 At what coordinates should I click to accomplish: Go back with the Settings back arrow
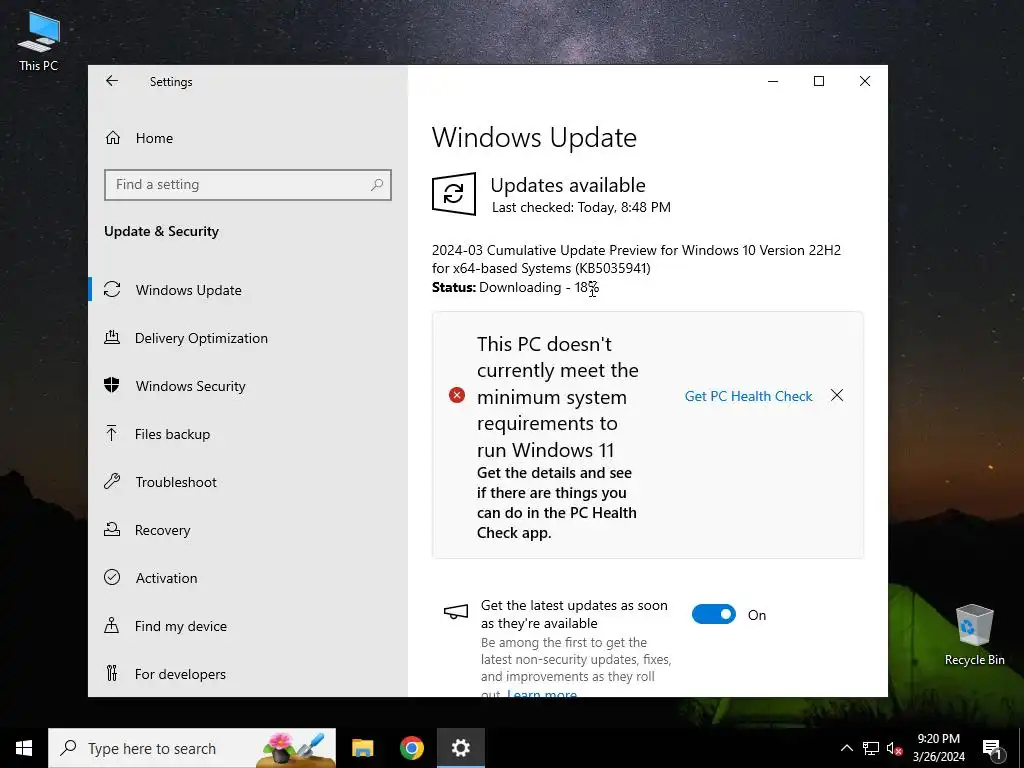pos(112,81)
